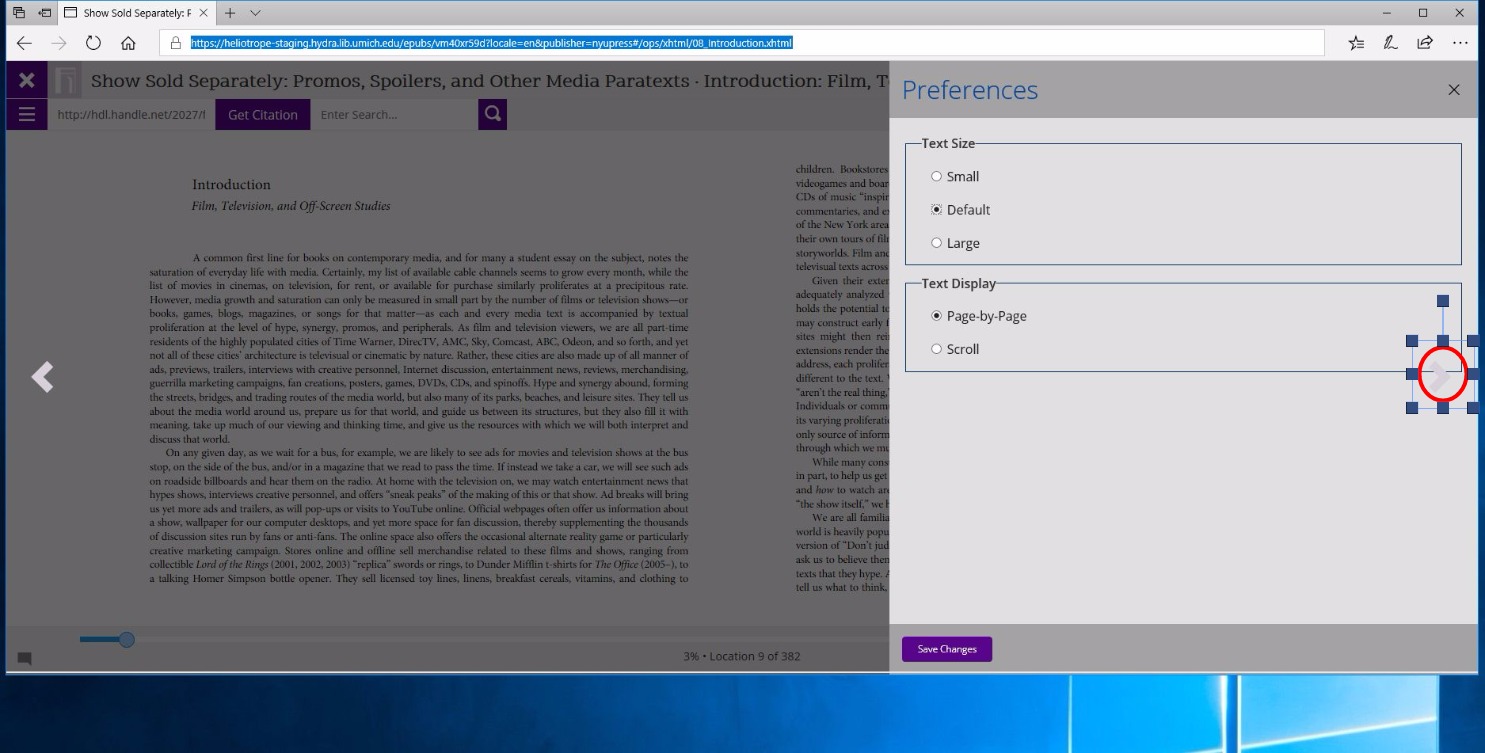Click the Get Citation button

click(x=263, y=115)
